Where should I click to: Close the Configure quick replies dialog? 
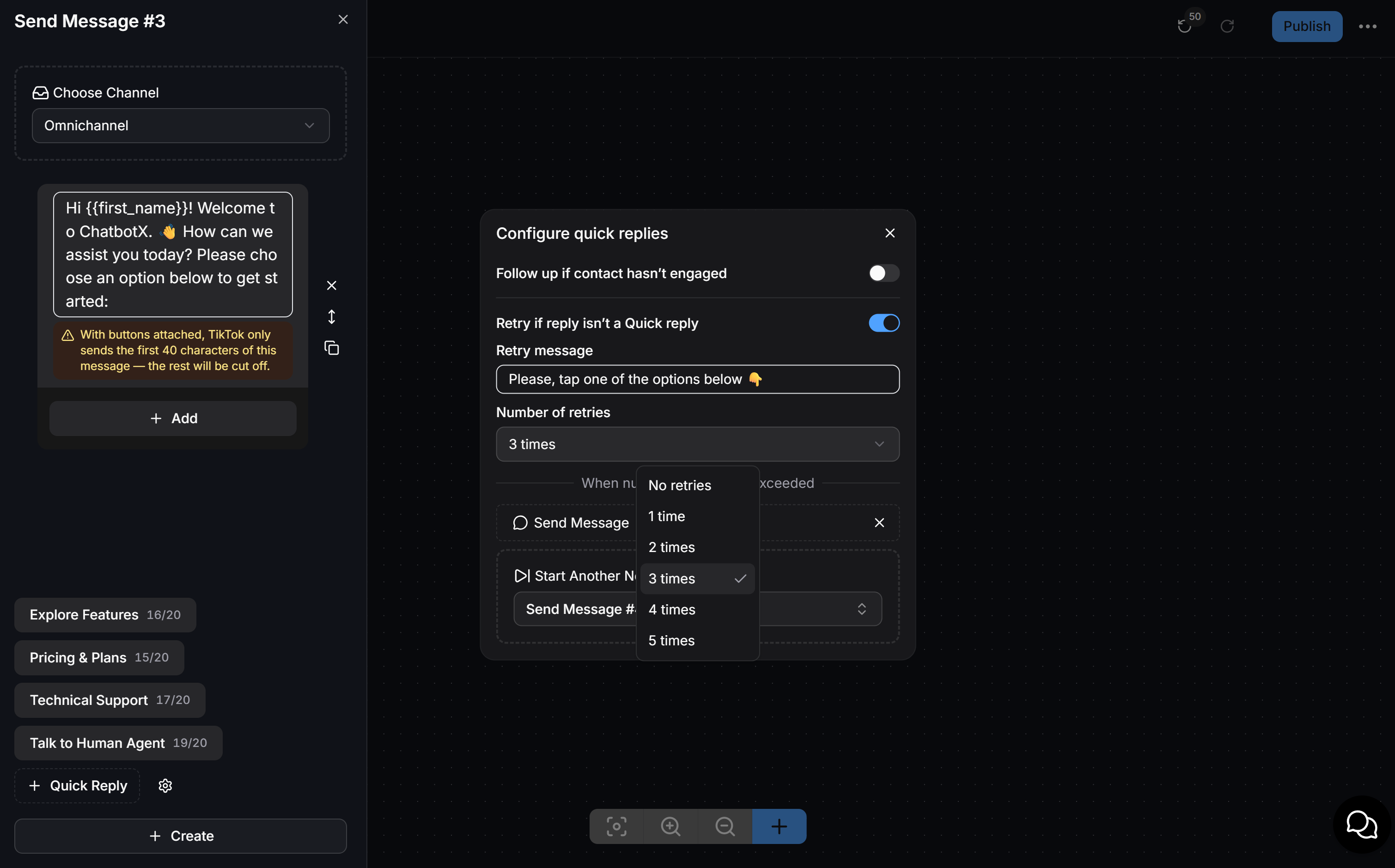(x=890, y=233)
